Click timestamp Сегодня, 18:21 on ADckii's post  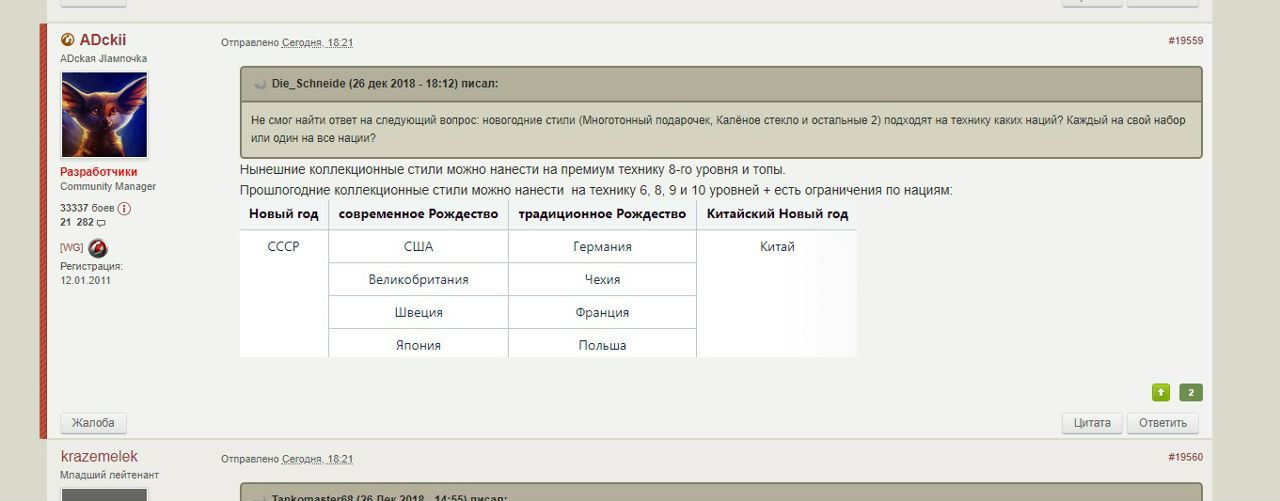(317, 43)
